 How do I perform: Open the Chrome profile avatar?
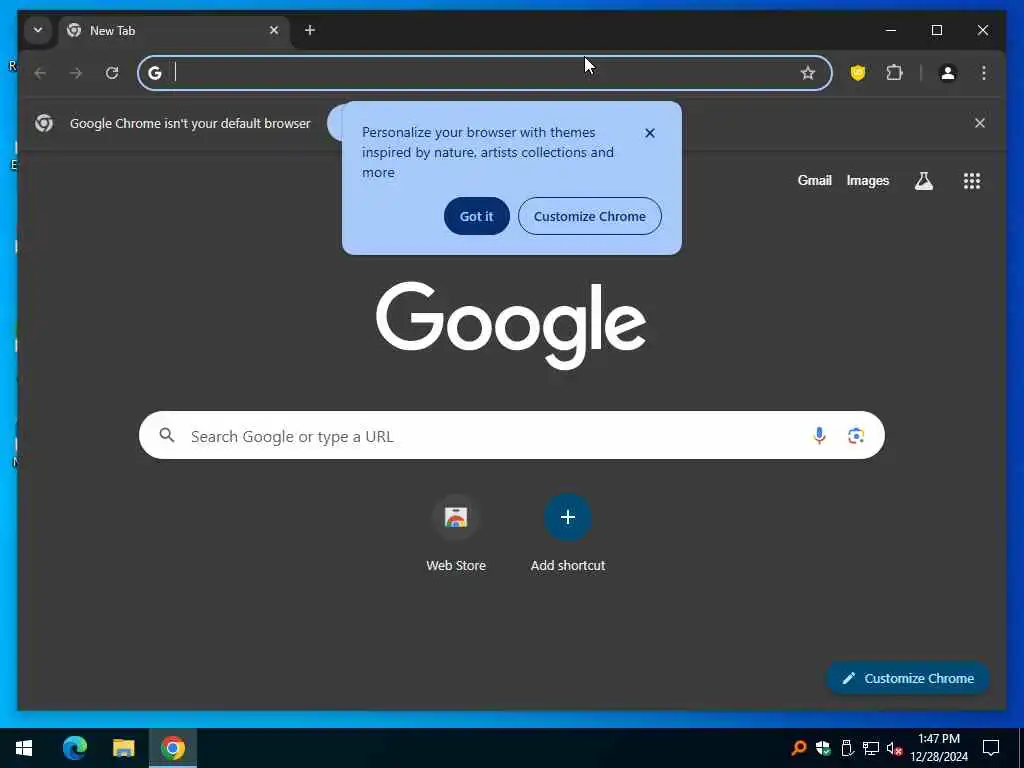coord(948,73)
